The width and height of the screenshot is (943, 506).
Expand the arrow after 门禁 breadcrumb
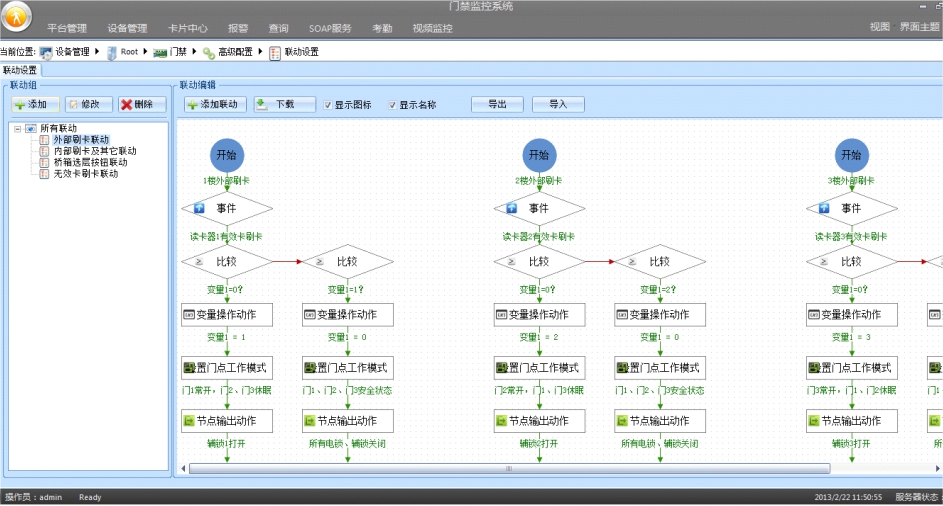(x=194, y=52)
